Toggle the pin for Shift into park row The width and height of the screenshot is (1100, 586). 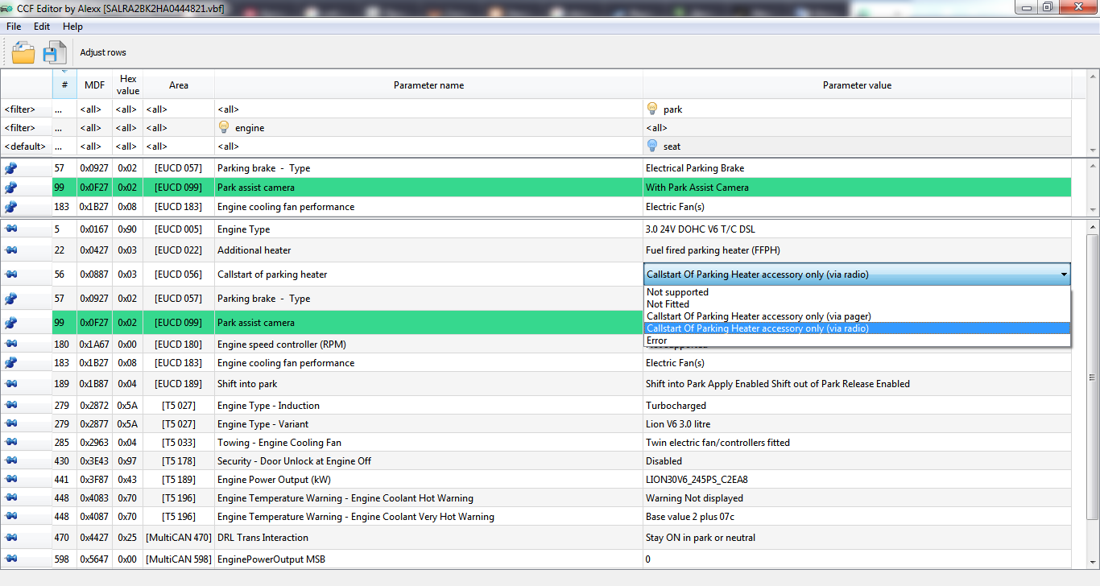(x=11, y=384)
